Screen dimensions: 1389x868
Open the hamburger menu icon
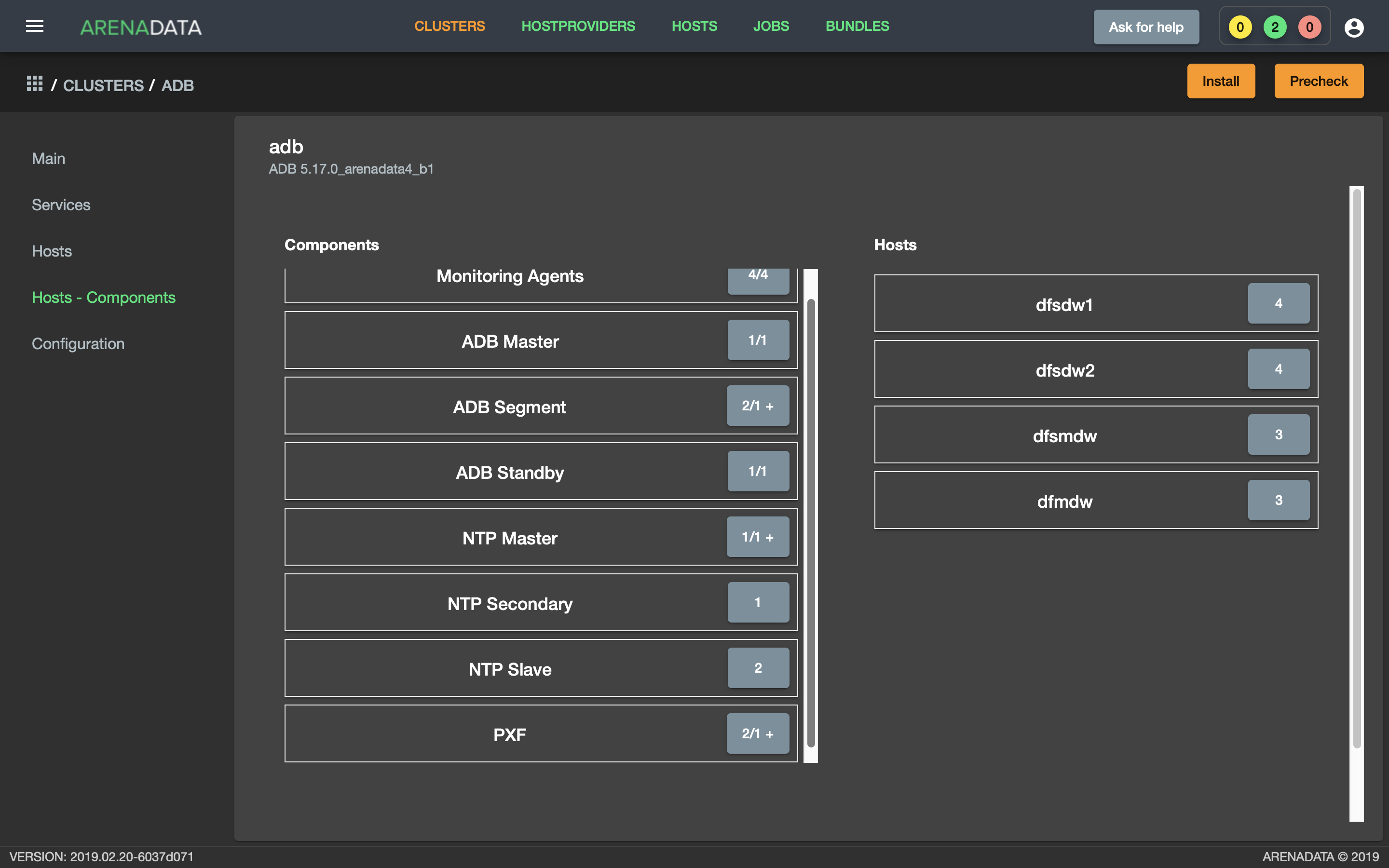tap(34, 27)
